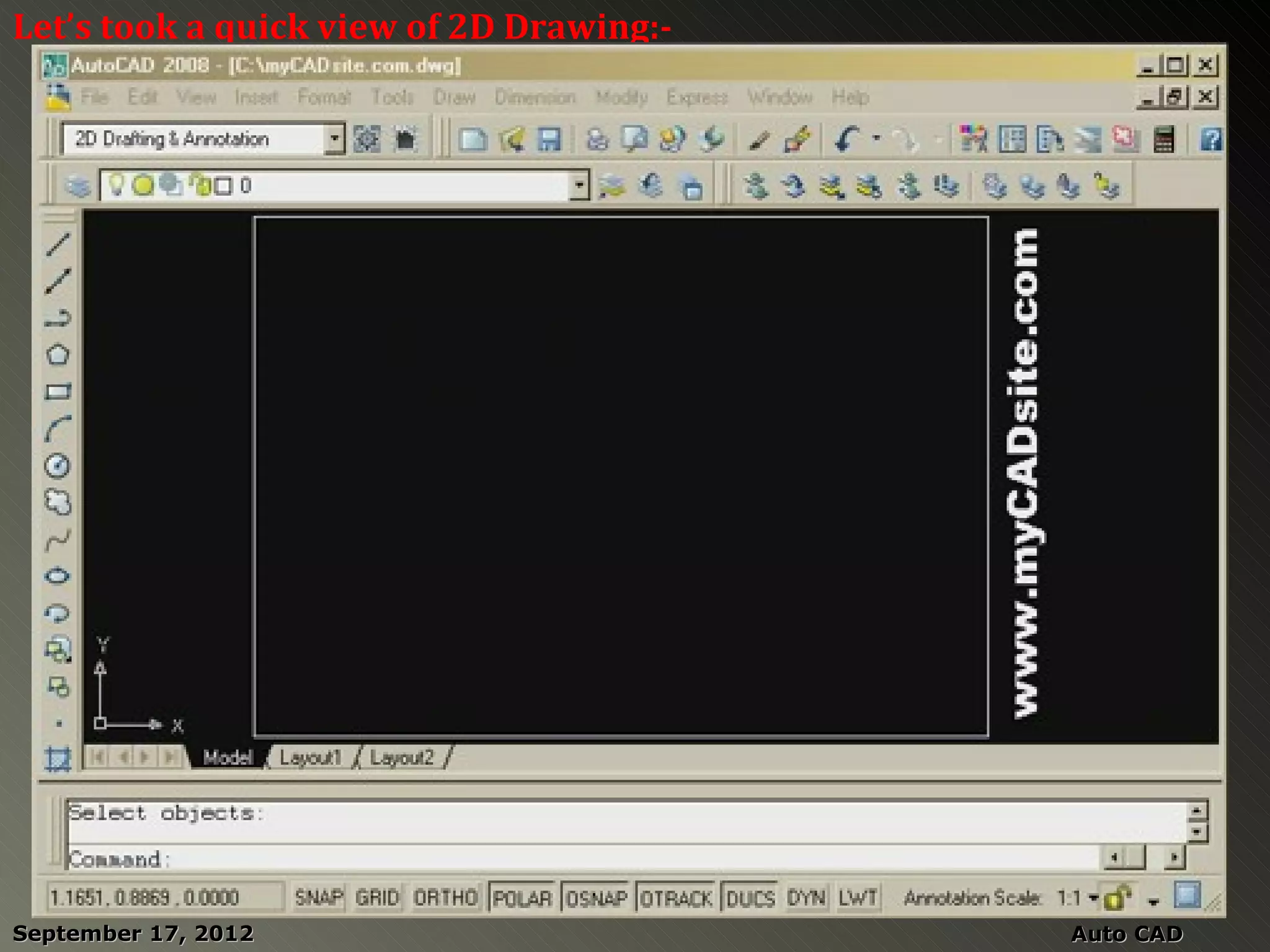Screen dimensions: 1270x952
Task: Select the Circle tool
Action: pos(58,465)
